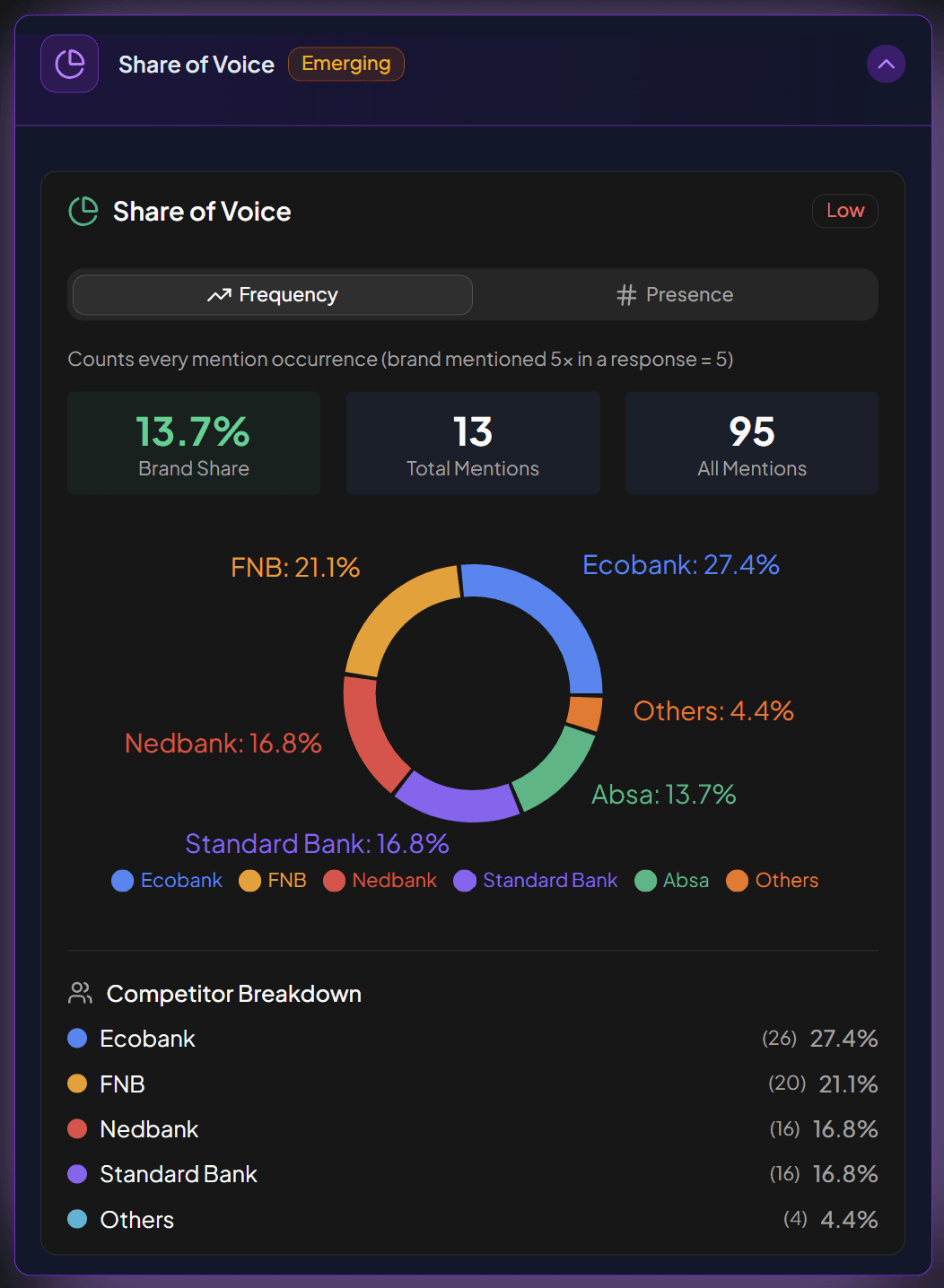Switch to the Frequency tab
Image resolution: width=944 pixels, height=1288 pixels.
point(271,294)
